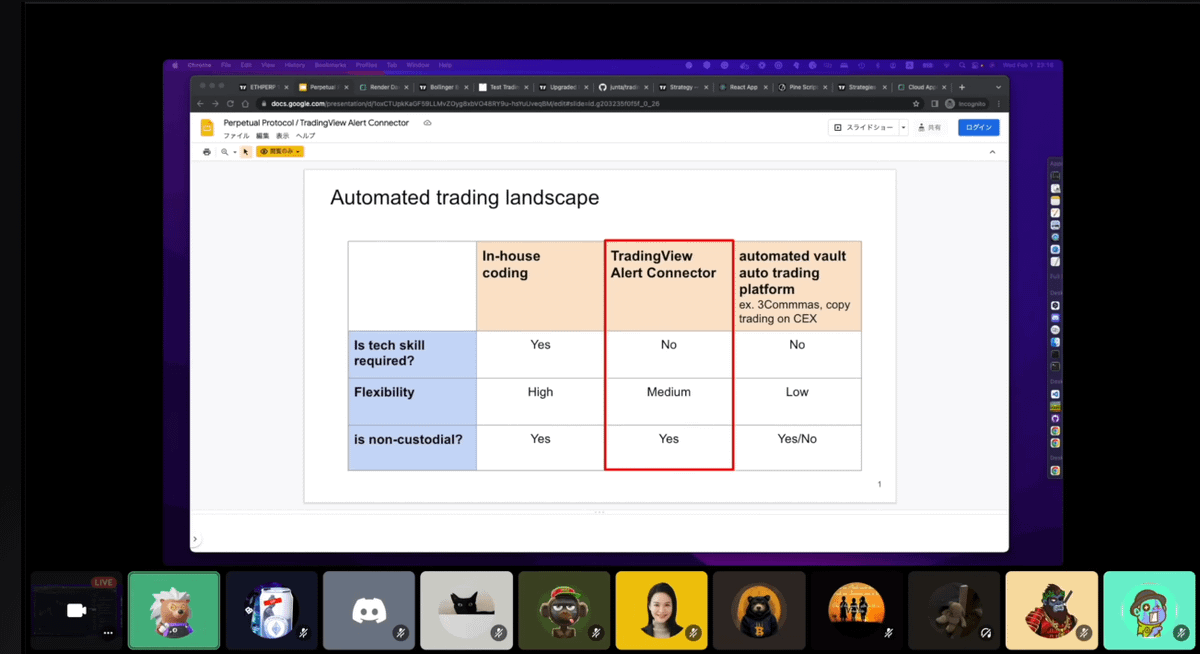
Task: Select the cursor pointer tool
Action: point(245,152)
